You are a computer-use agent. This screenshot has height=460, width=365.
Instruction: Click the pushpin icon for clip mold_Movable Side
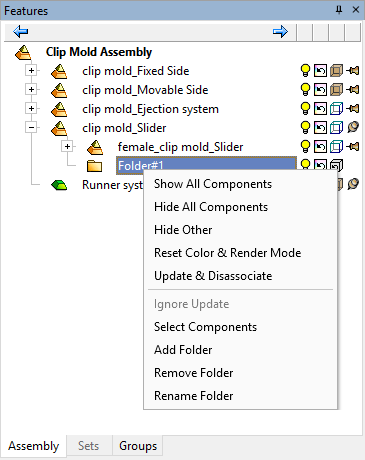pos(353,90)
